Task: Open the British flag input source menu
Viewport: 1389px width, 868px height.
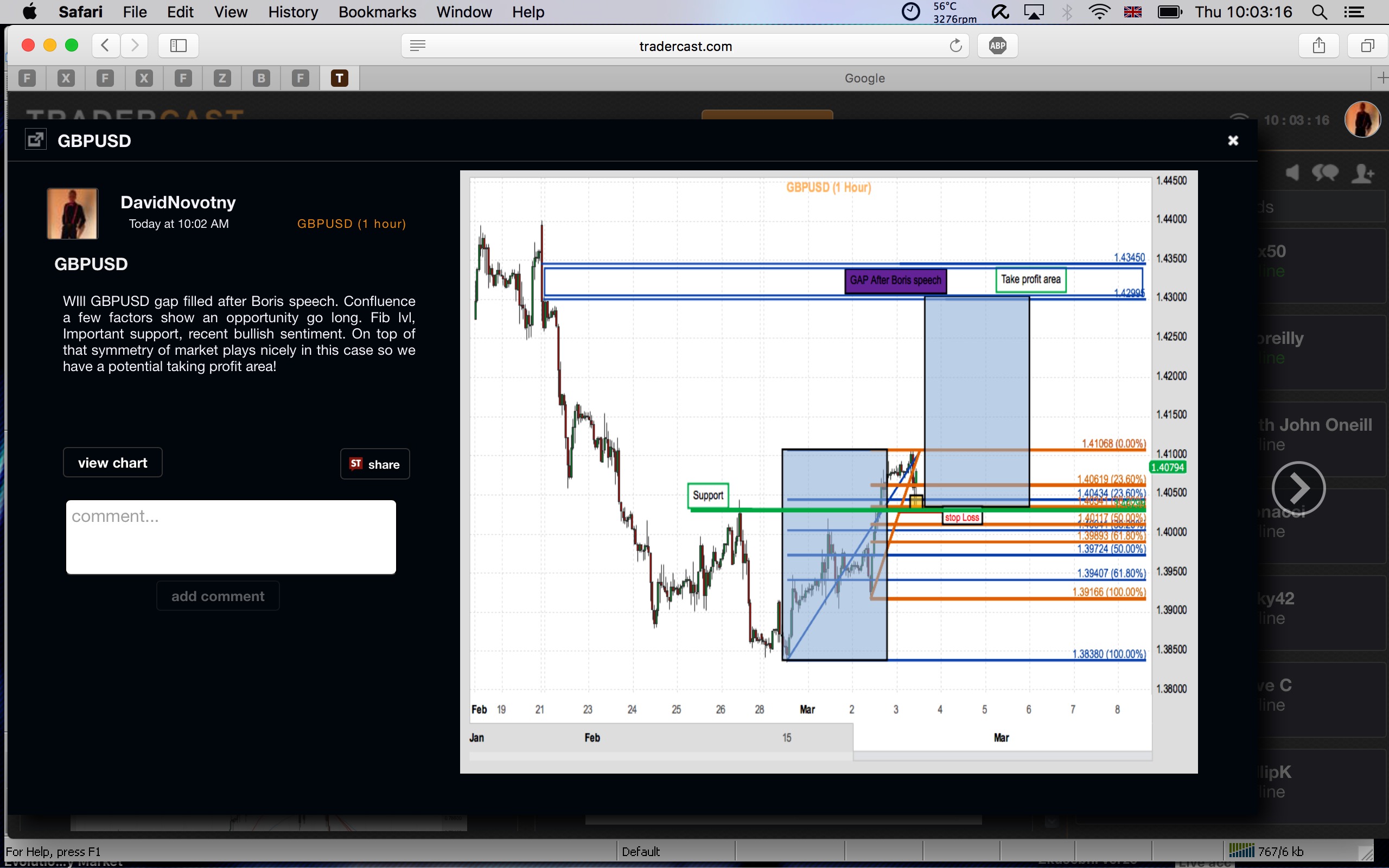Action: pos(1132,11)
